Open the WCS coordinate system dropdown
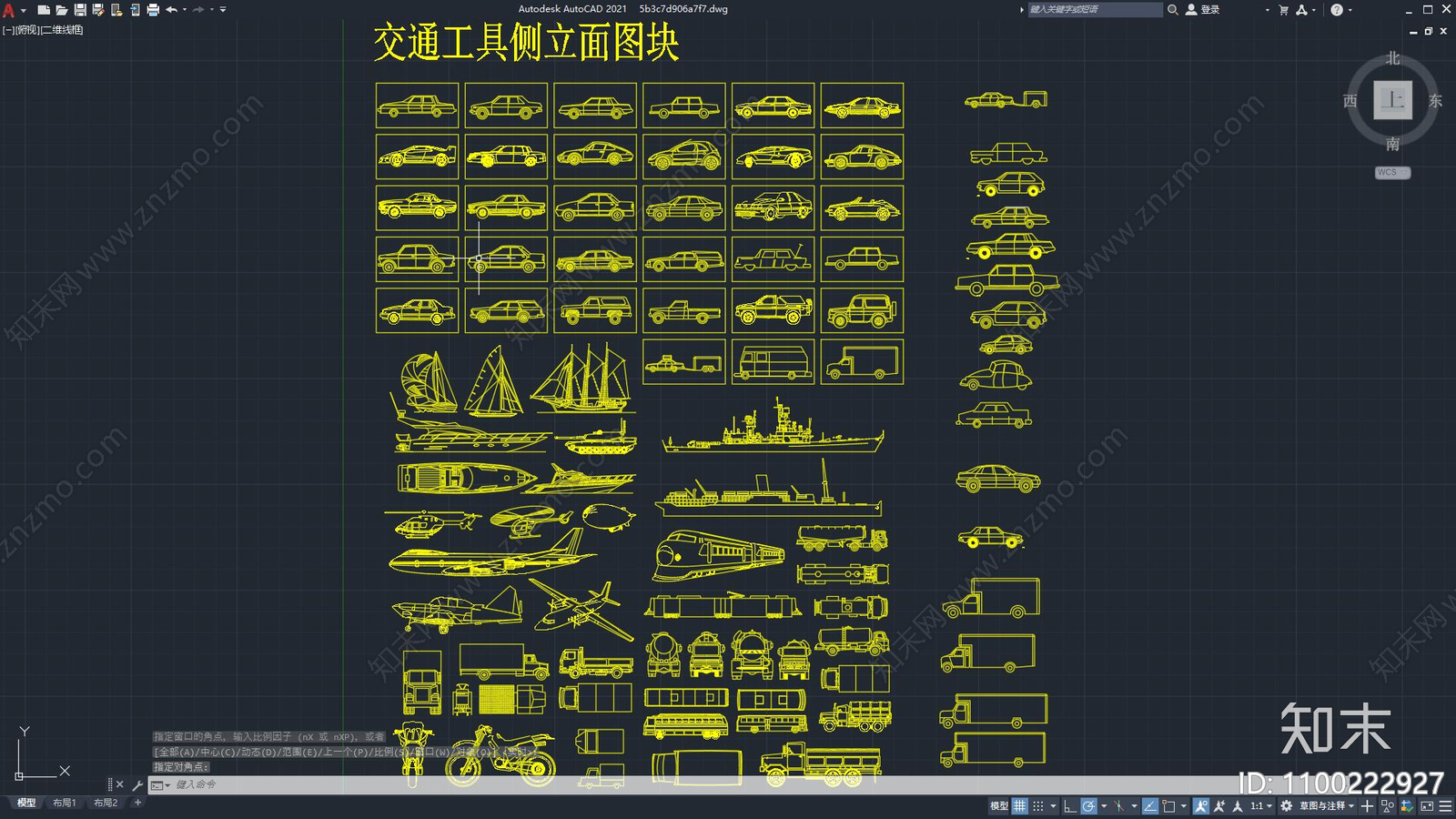Image resolution: width=1456 pixels, height=819 pixels. (x=1392, y=172)
